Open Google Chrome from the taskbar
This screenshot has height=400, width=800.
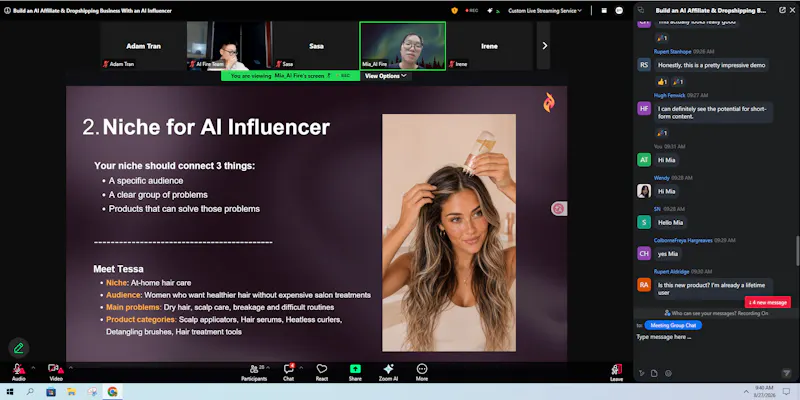112,392
